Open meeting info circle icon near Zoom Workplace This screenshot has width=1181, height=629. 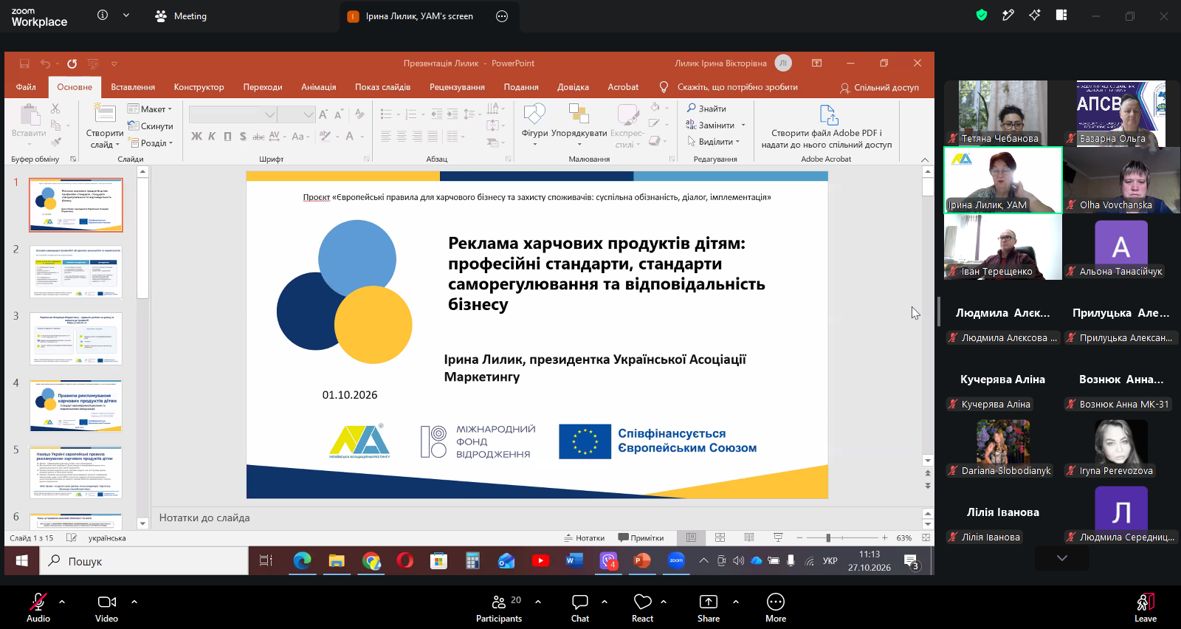tap(102, 15)
